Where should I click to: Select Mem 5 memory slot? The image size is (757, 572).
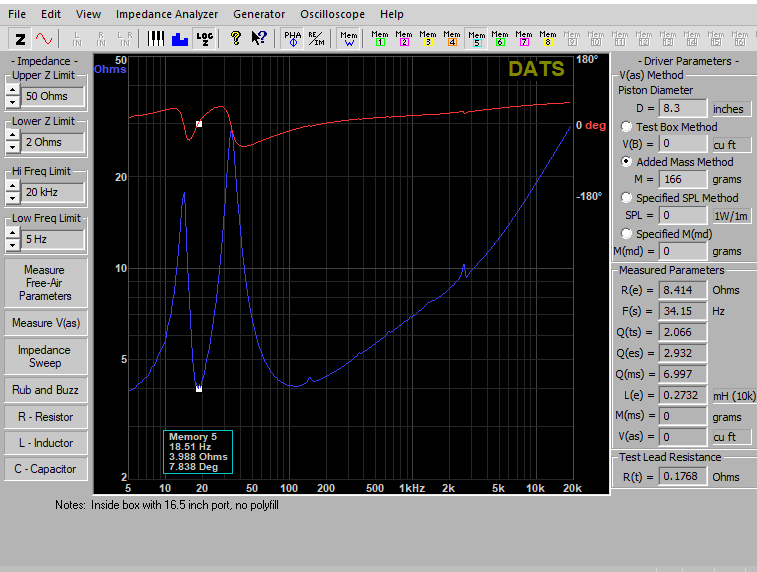[477, 39]
